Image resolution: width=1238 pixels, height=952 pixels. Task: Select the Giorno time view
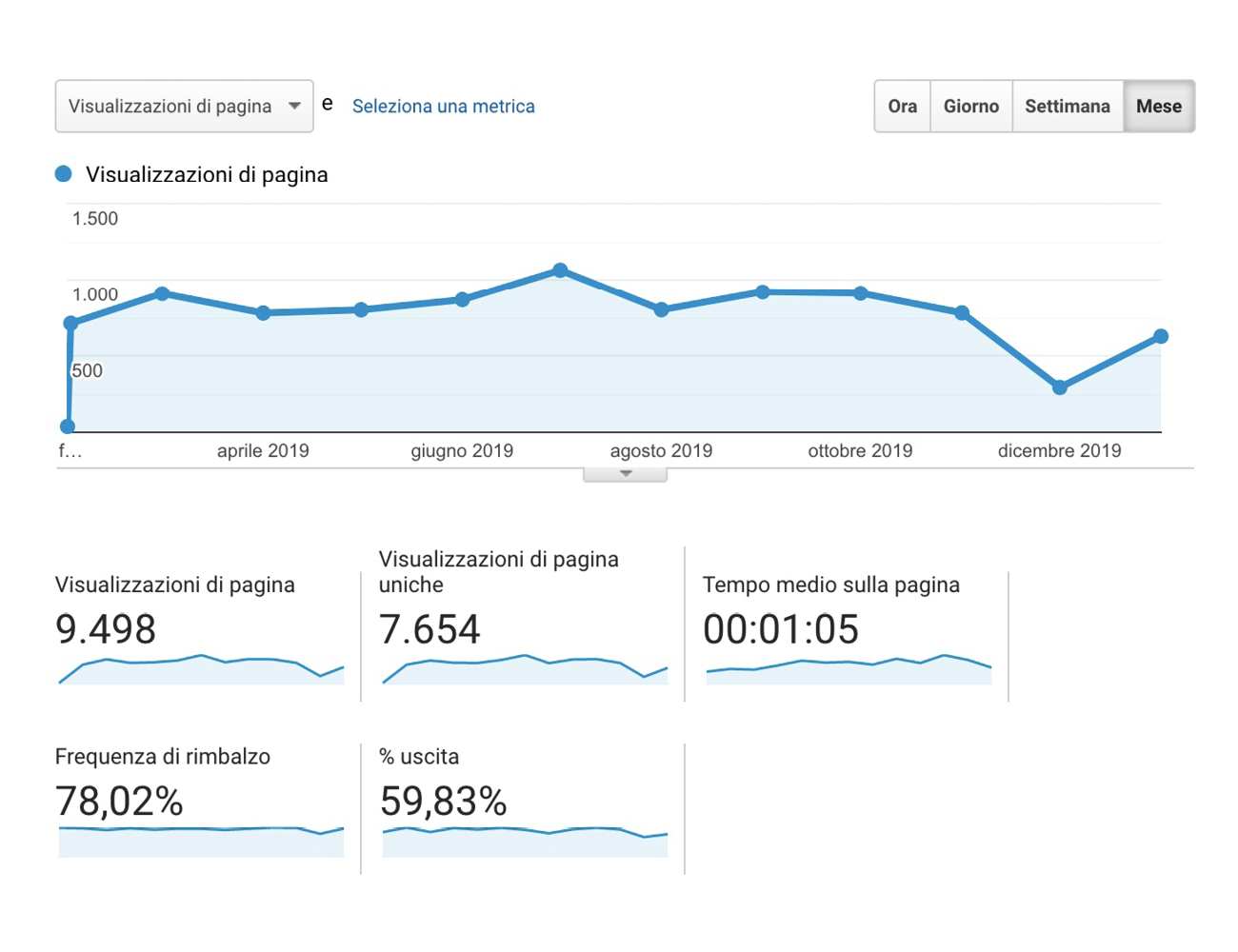pyautogui.click(x=970, y=107)
